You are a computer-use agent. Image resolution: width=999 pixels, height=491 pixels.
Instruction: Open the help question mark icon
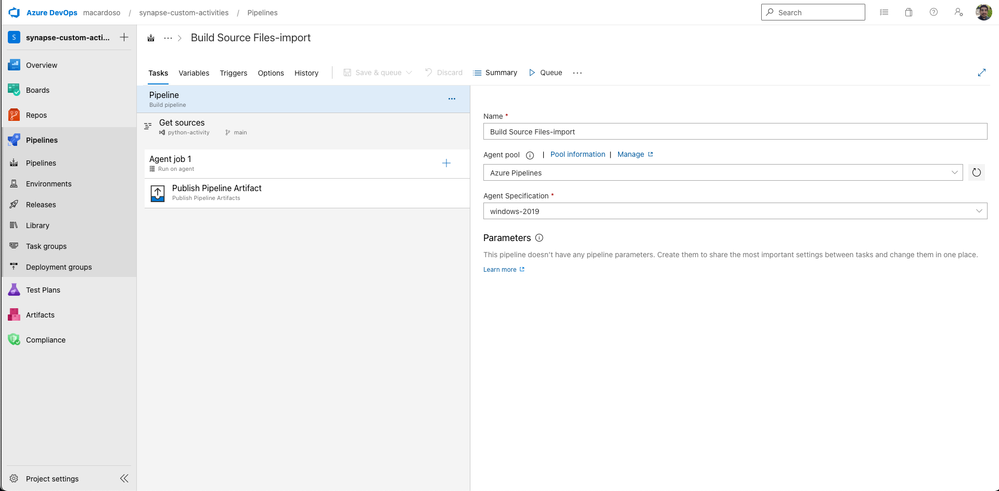click(x=933, y=12)
